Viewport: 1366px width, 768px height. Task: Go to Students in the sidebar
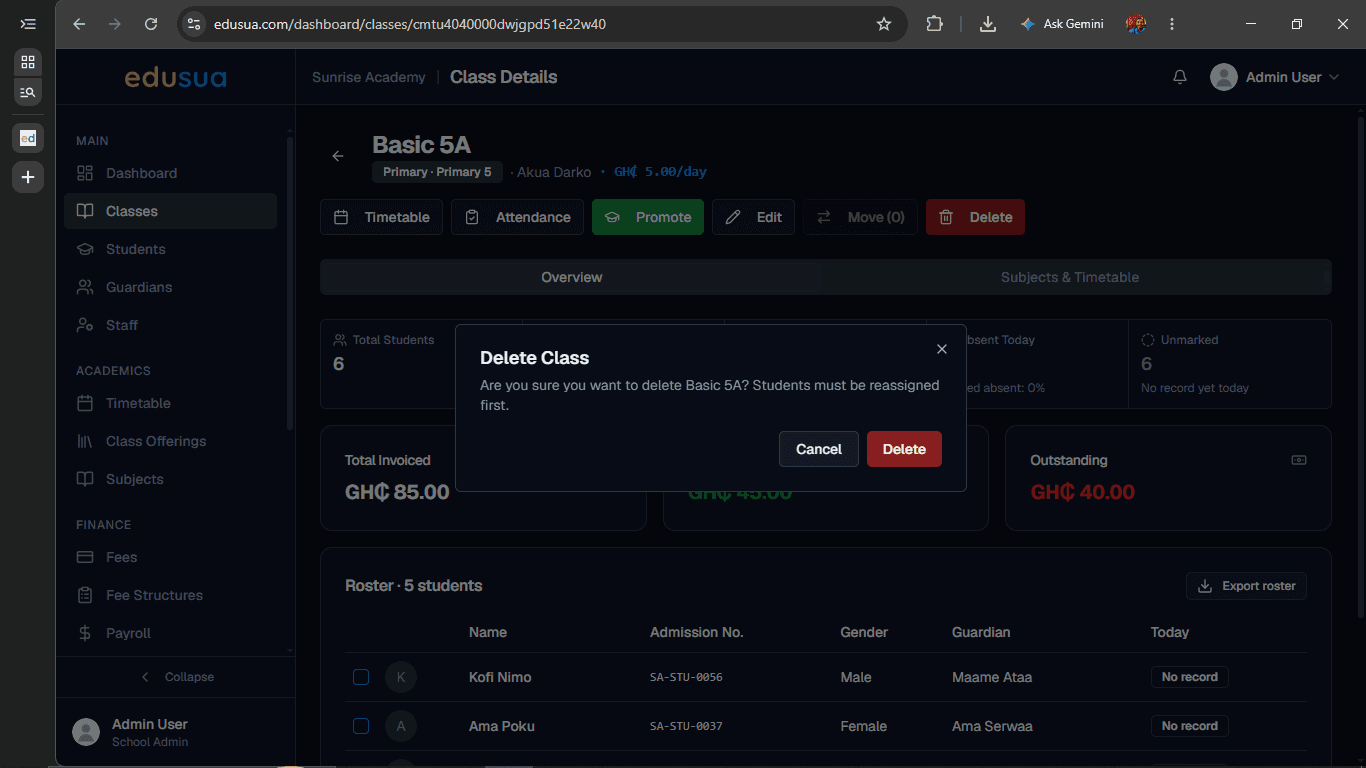coord(170,249)
